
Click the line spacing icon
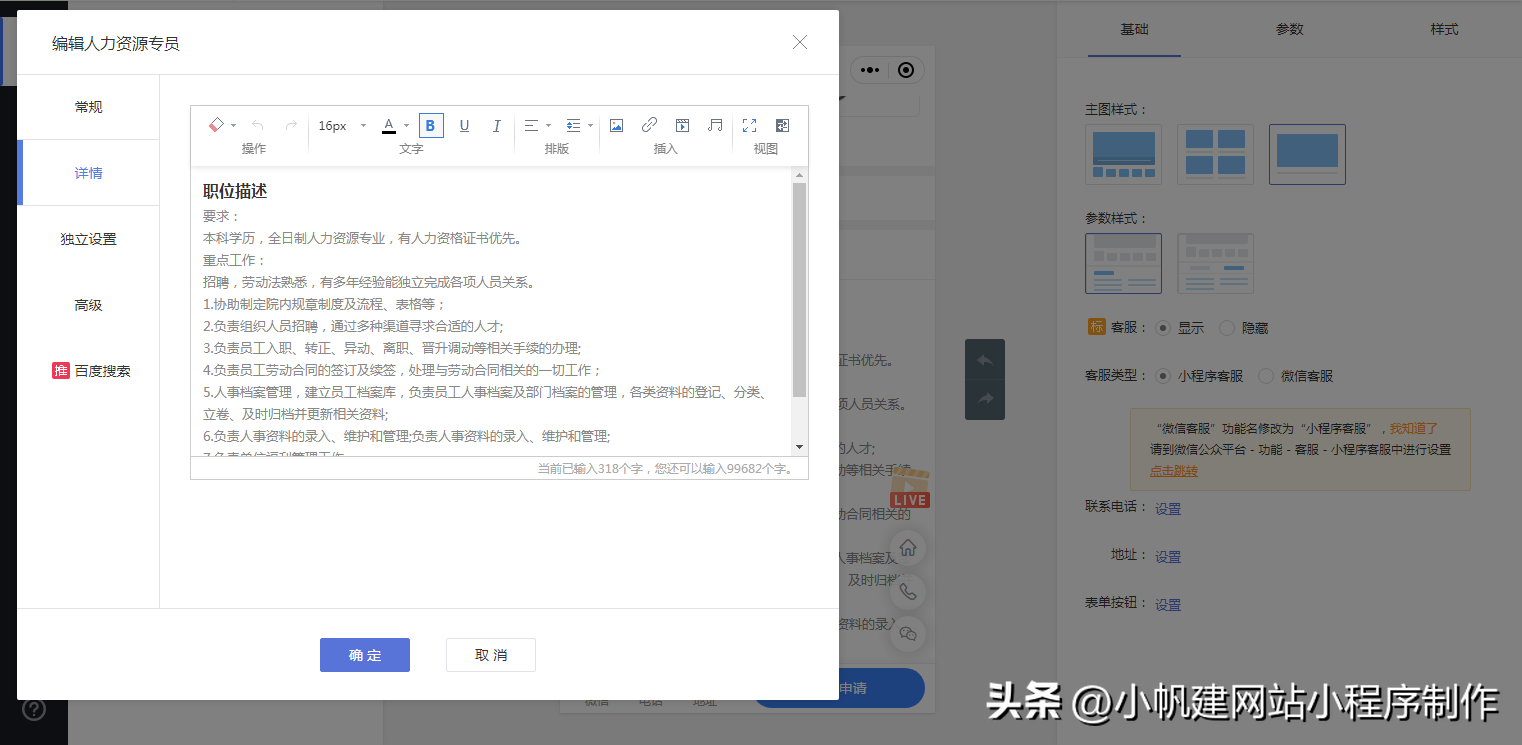(573, 125)
